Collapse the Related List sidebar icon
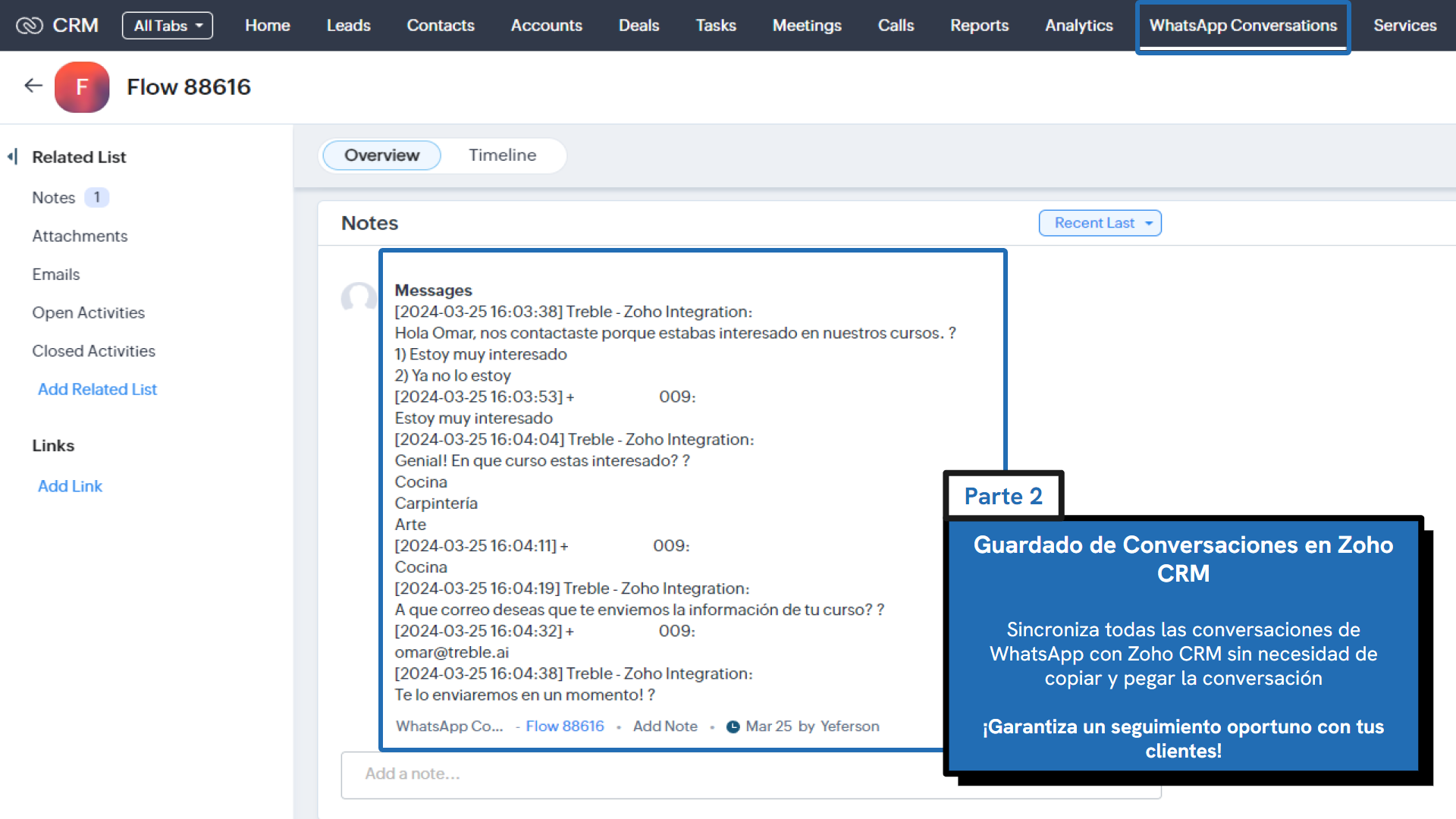The image size is (1456, 819). (12, 157)
